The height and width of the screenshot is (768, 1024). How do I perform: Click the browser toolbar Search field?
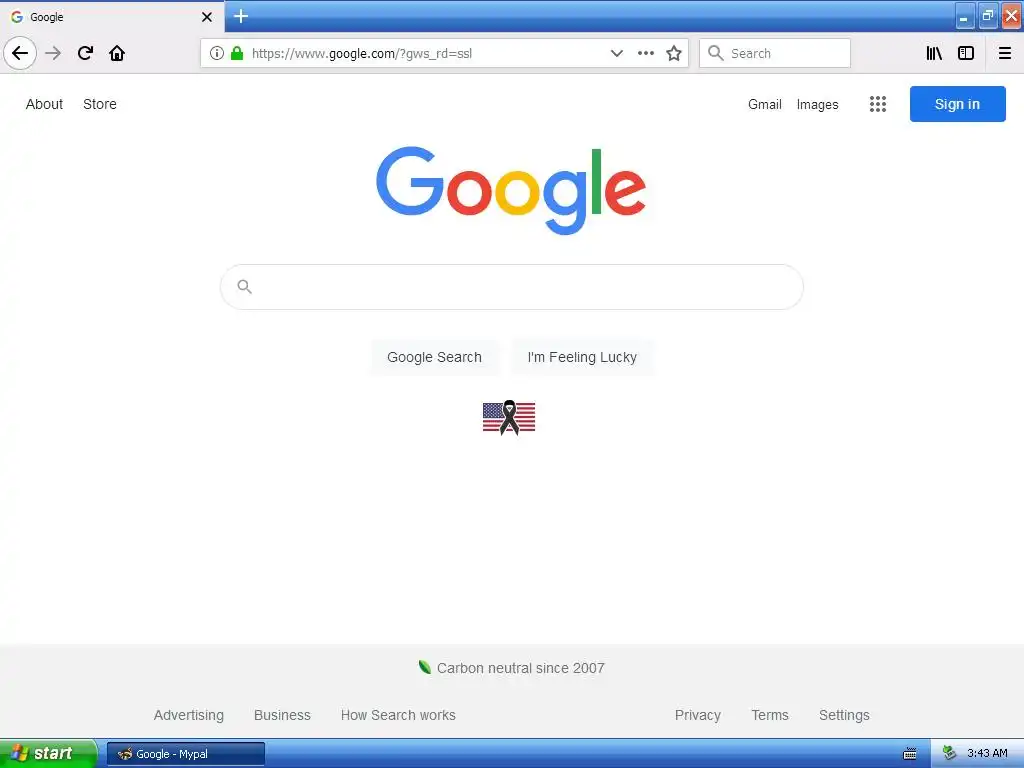coord(775,53)
